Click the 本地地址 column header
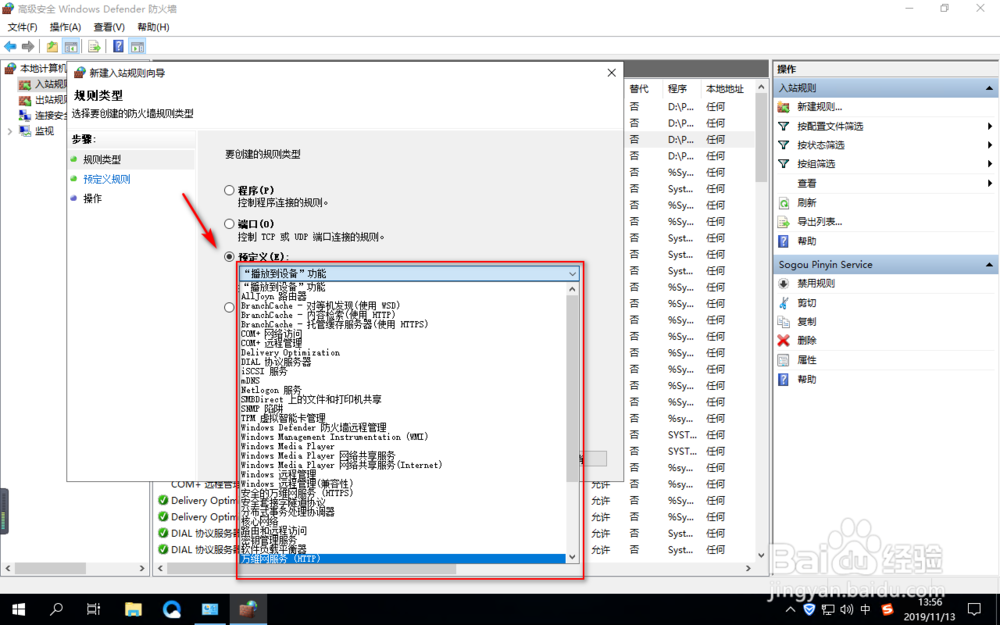 click(x=725, y=89)
